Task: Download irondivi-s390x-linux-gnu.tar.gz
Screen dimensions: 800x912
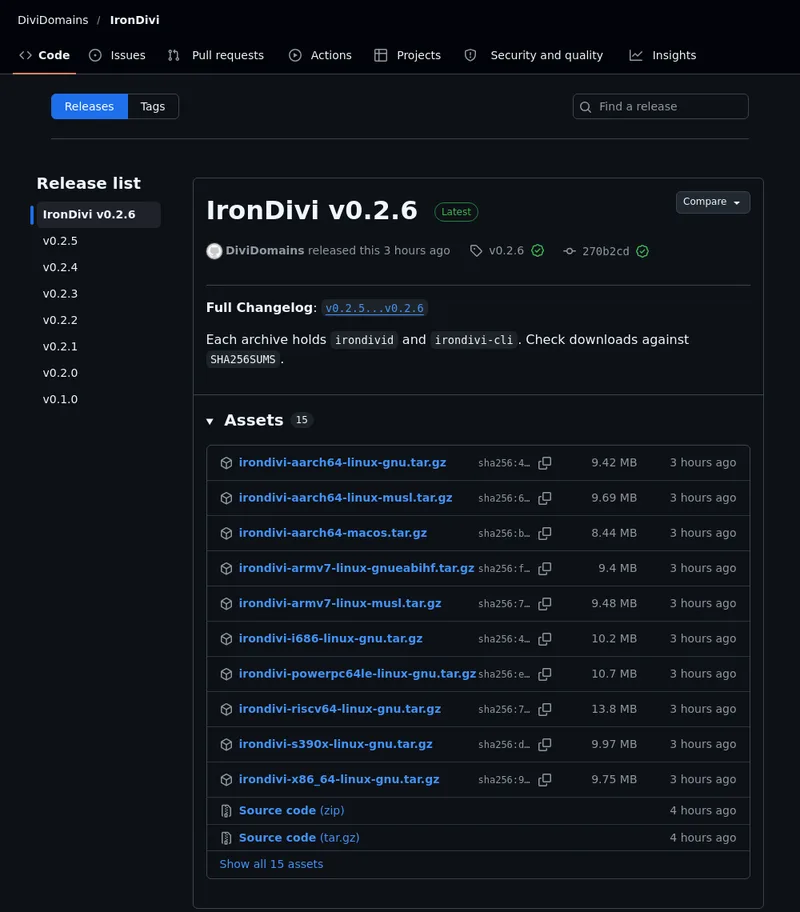Action: (336, 744)
